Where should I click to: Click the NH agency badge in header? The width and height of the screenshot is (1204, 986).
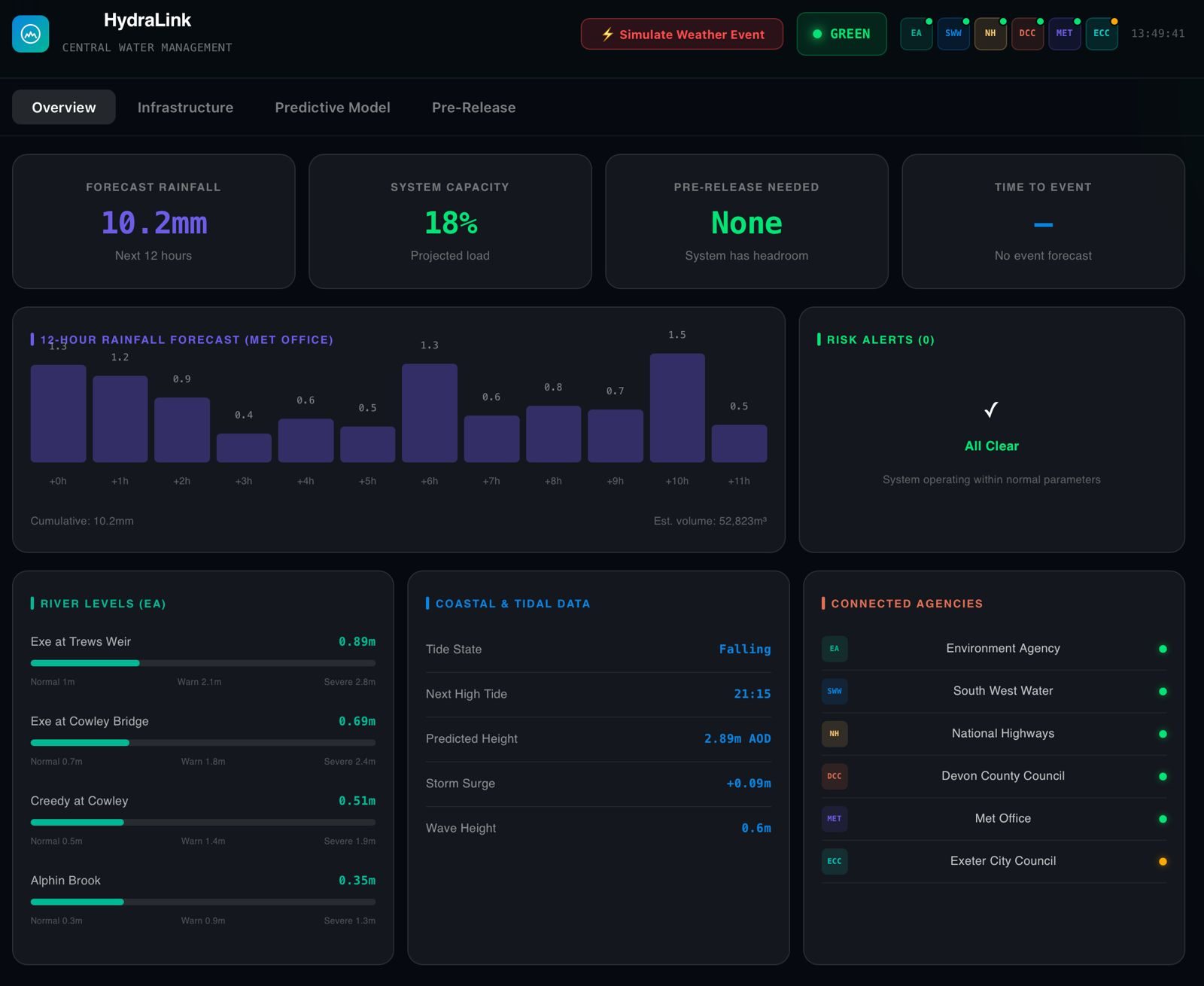(990, 34)
